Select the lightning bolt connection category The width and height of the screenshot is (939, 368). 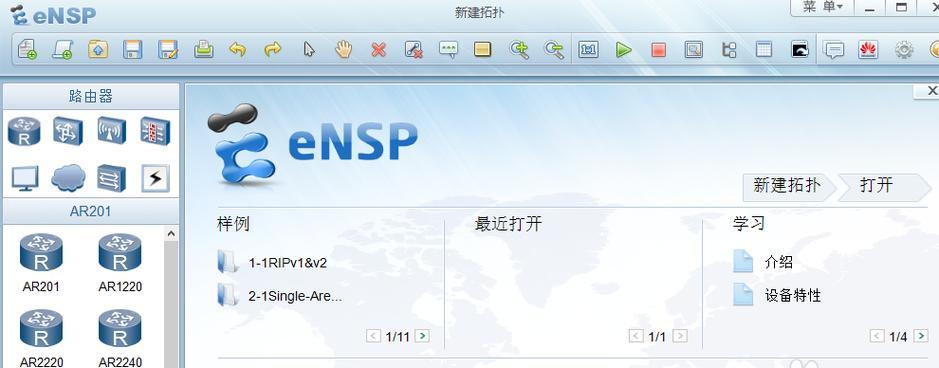pyautogui.click(x=155, y=178)
